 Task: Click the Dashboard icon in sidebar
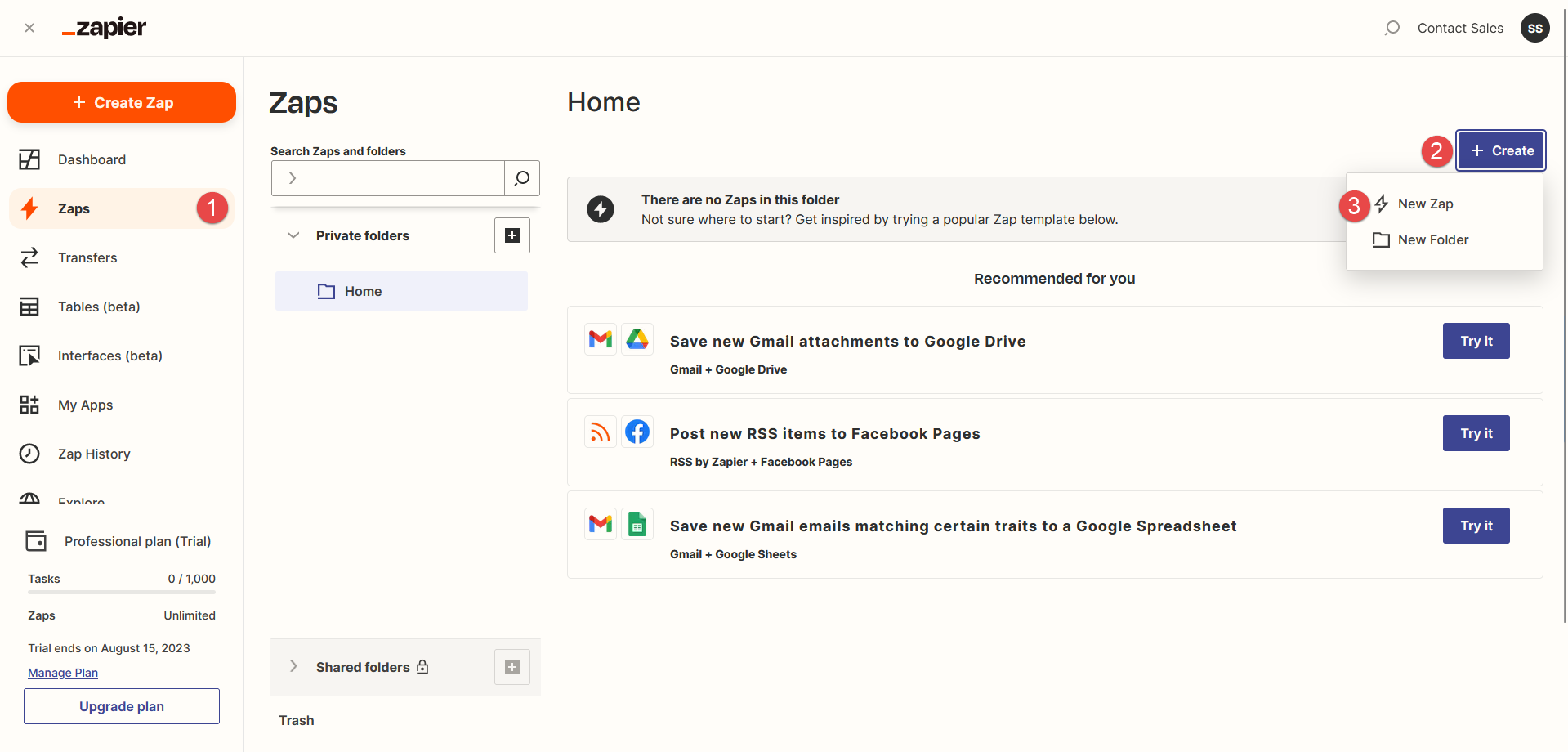[29, 159]
